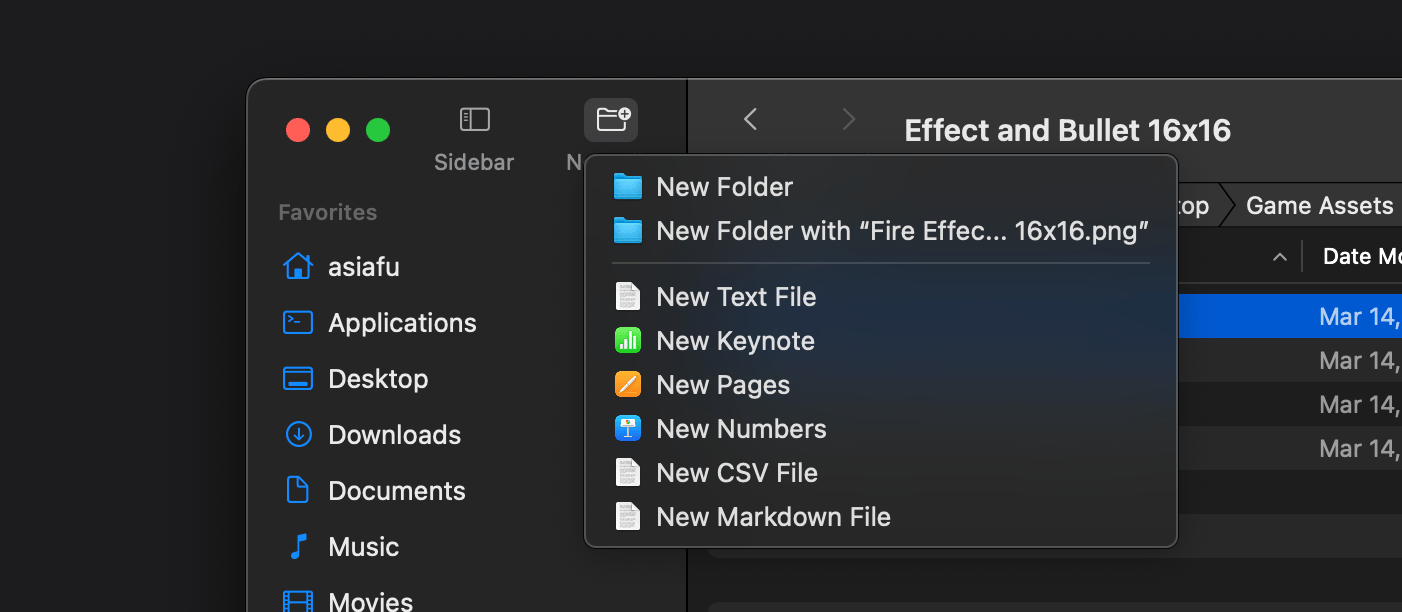Open Music from sidebar favorites
The width and height of the screenshot is (1402, 612).
[x=363, y=547]
